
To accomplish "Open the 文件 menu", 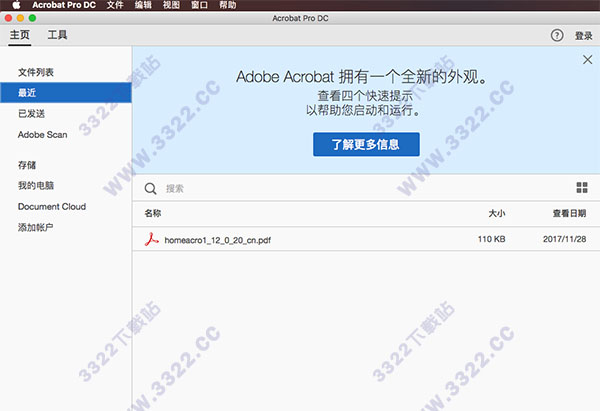I will 115,5.
